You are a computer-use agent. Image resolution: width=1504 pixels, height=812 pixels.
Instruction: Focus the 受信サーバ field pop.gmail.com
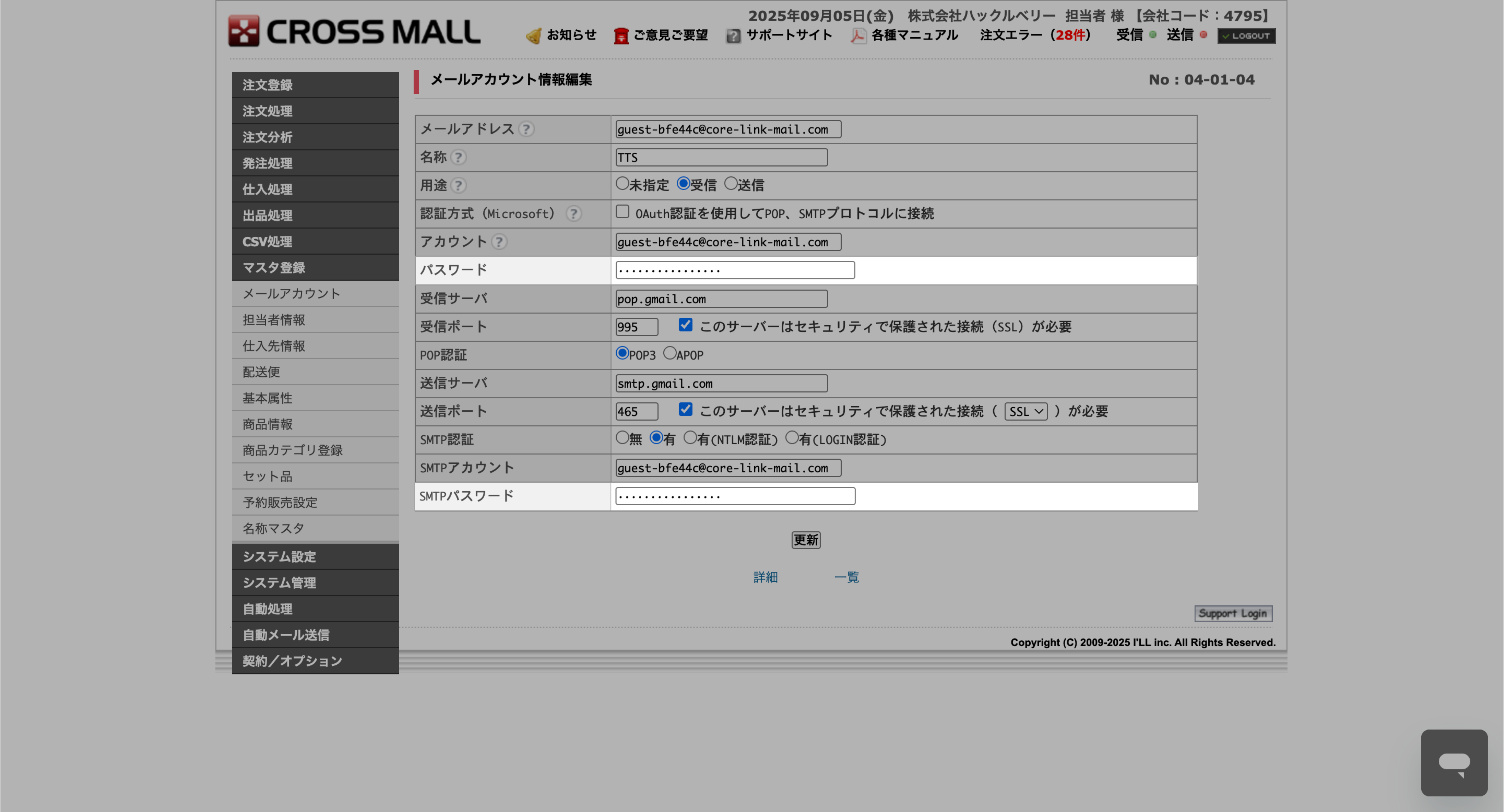click(x=721, y=299)
